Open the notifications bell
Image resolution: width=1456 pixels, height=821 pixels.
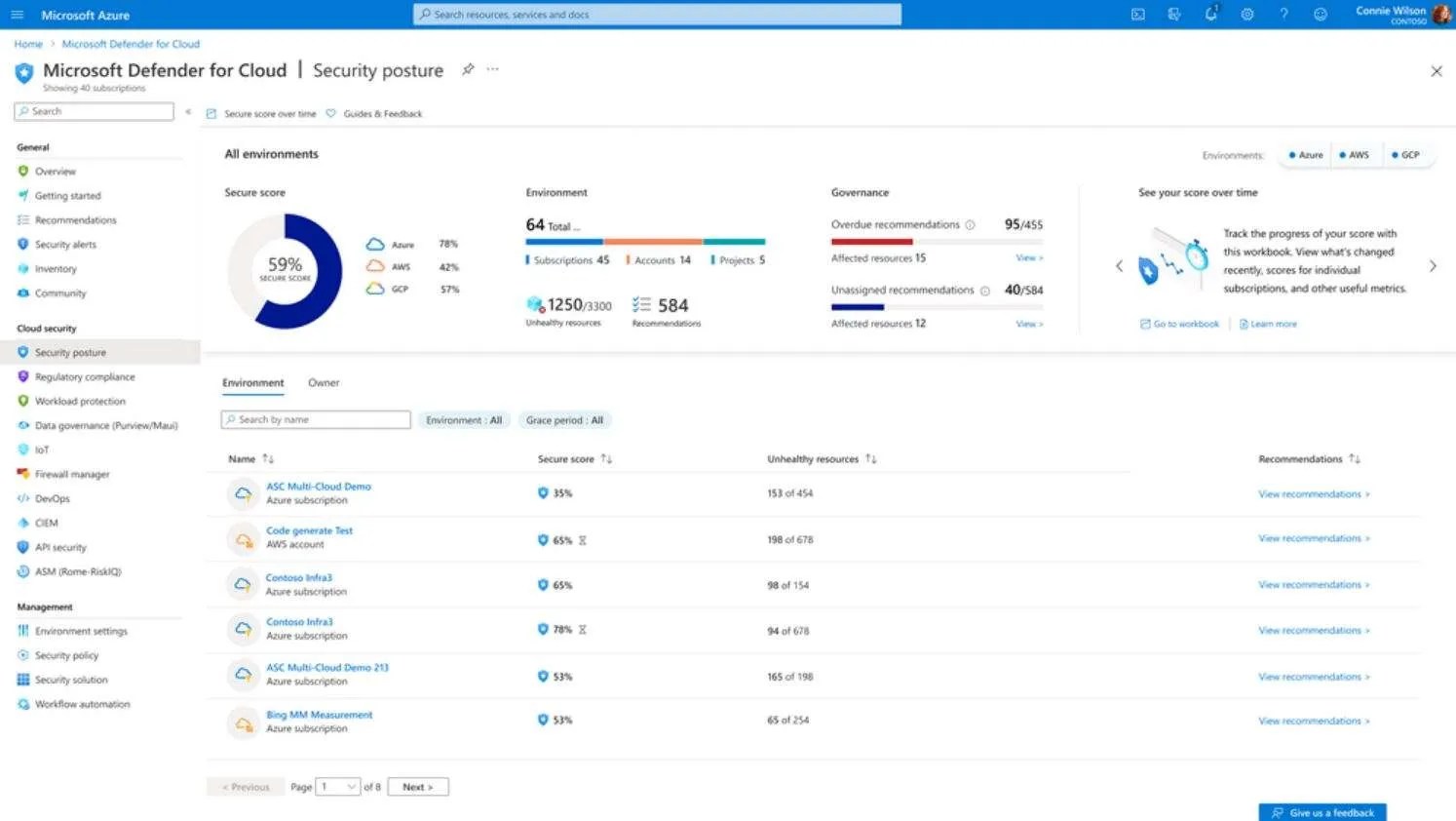pos(1210,15)
